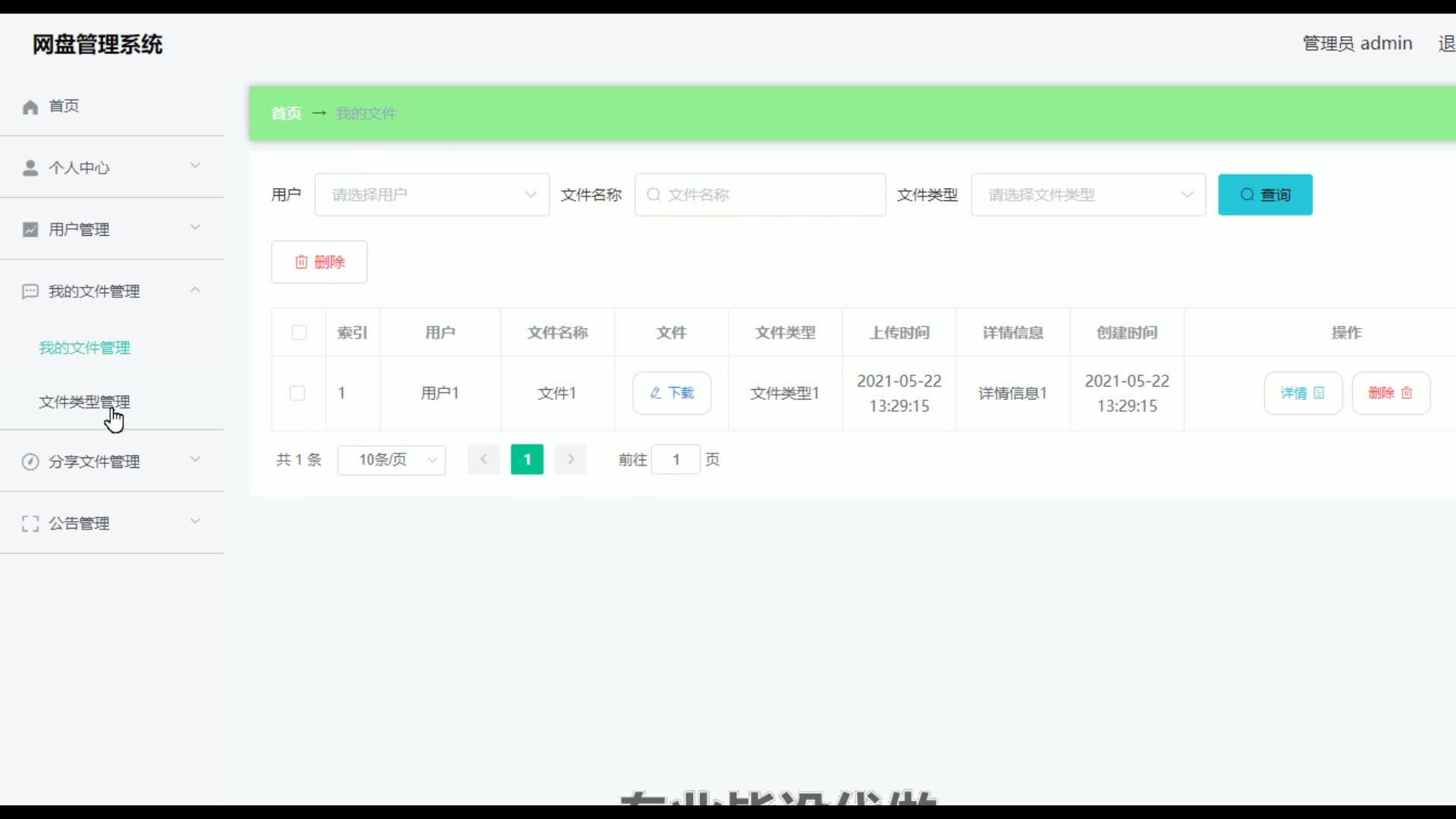Collapse the 我的文件管理 menu chevron
The height and width of the screenshot is (819, 1456).
pos(195,290)
